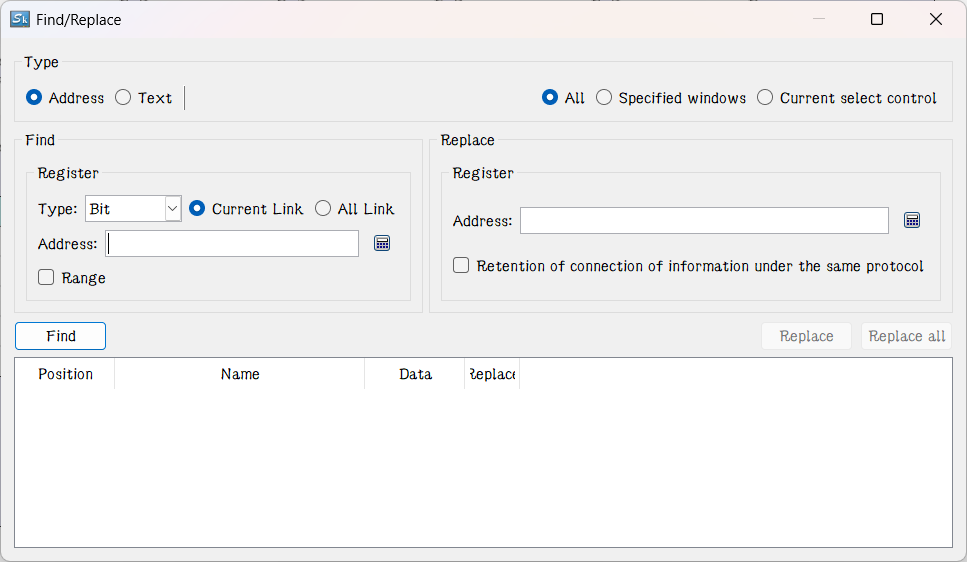Click the Position column header
The image size is (967, 562).
65,374
